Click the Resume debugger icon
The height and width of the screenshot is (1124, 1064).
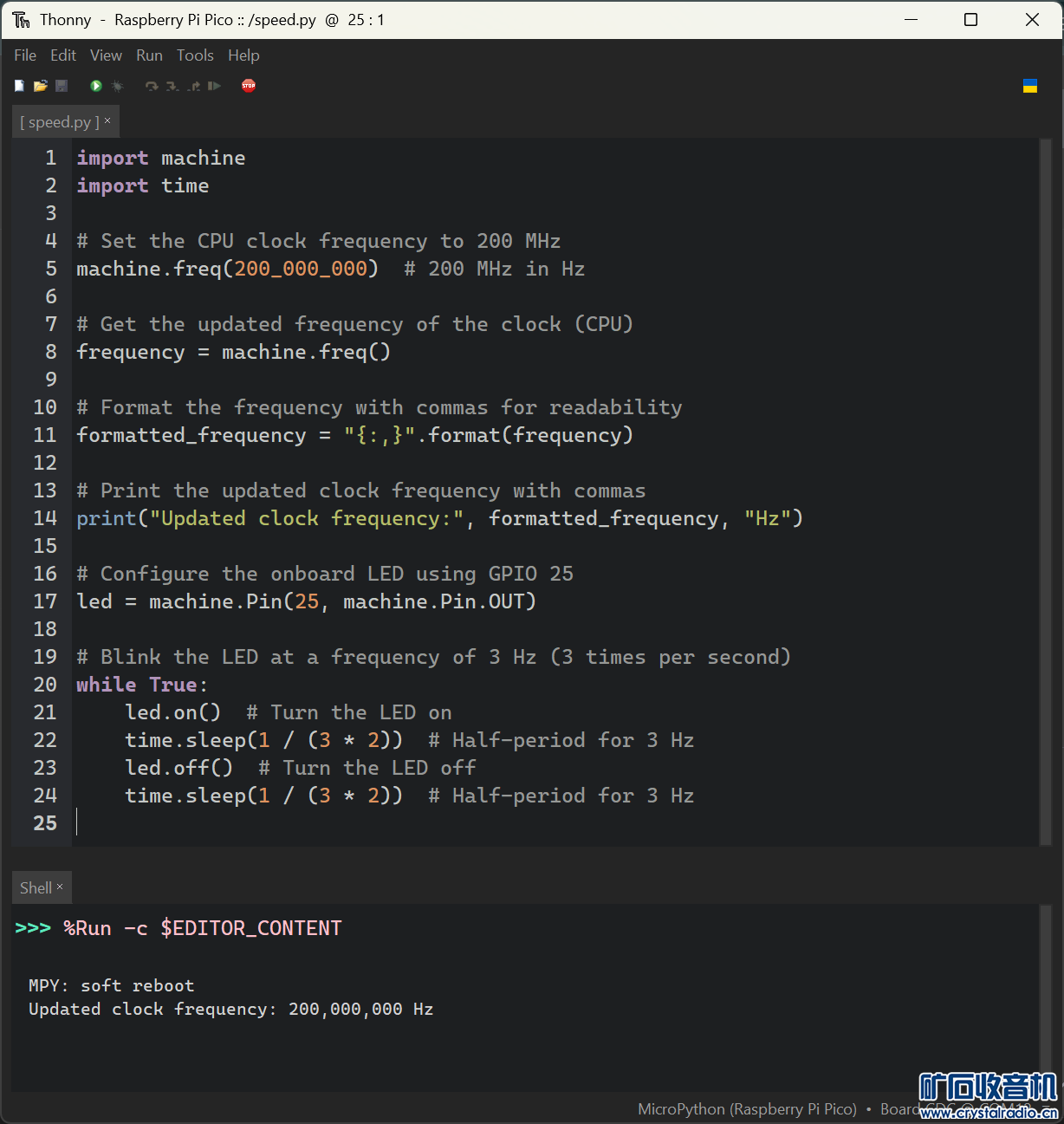pos(214,86)
